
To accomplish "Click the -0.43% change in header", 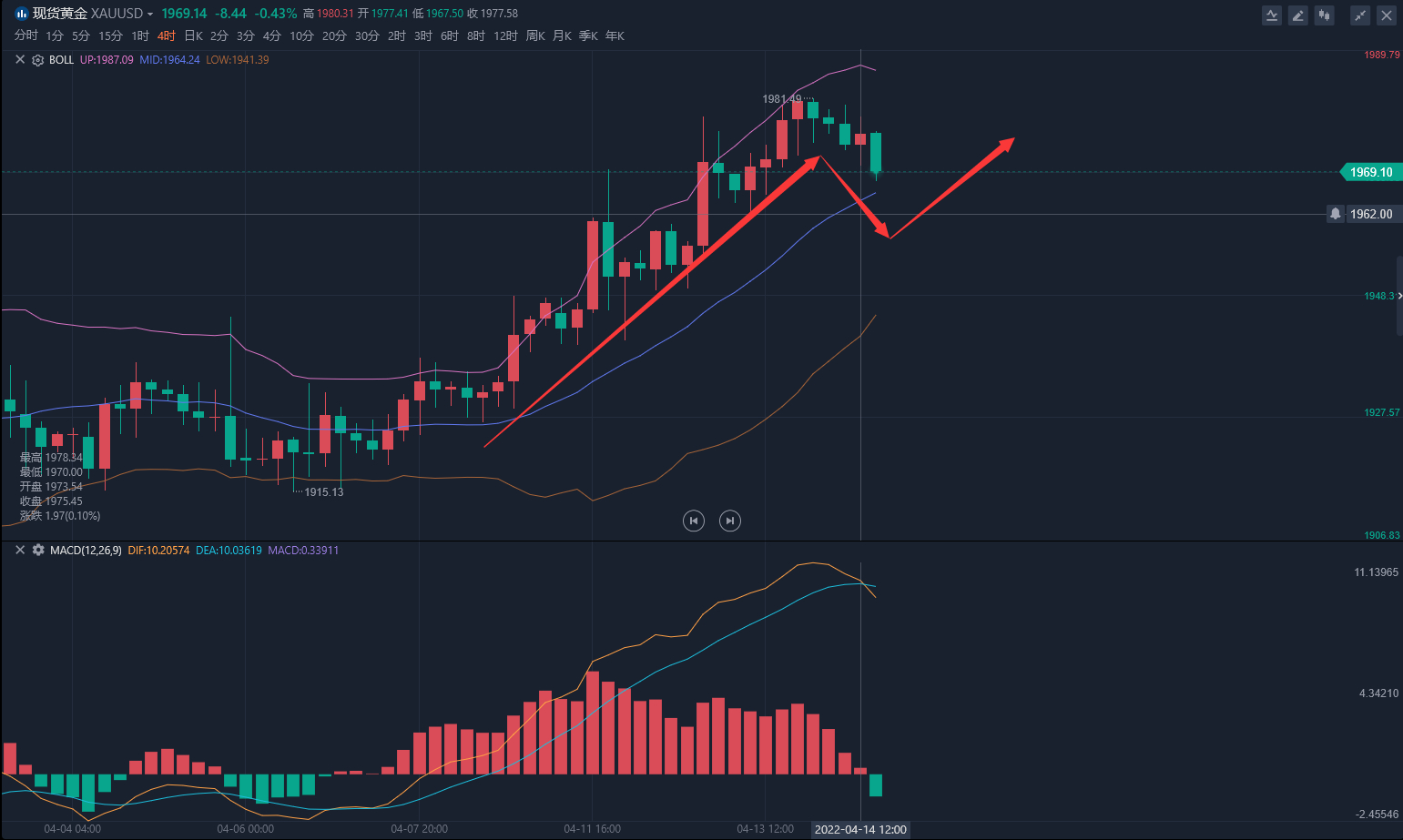I will tap(276, 14).
